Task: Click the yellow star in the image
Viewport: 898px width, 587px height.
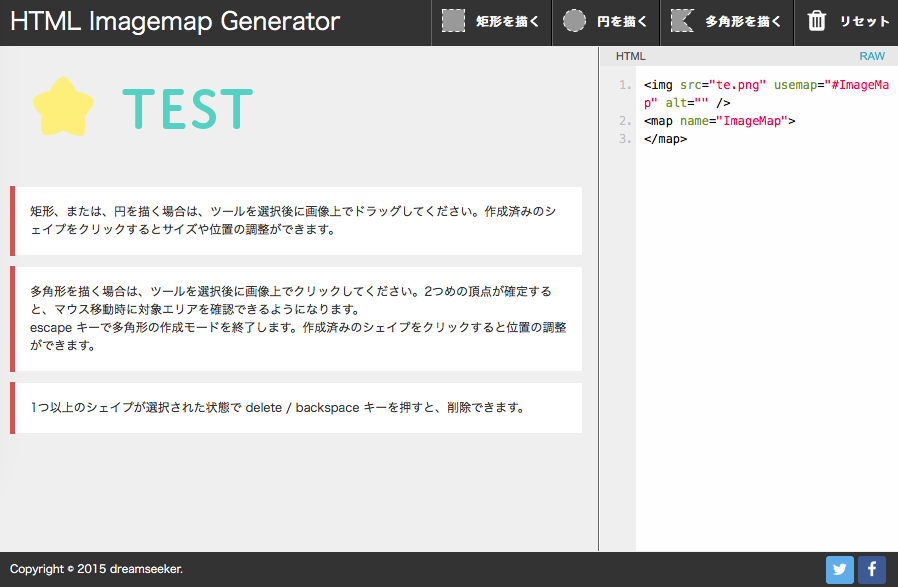Action: coord(63,107)
